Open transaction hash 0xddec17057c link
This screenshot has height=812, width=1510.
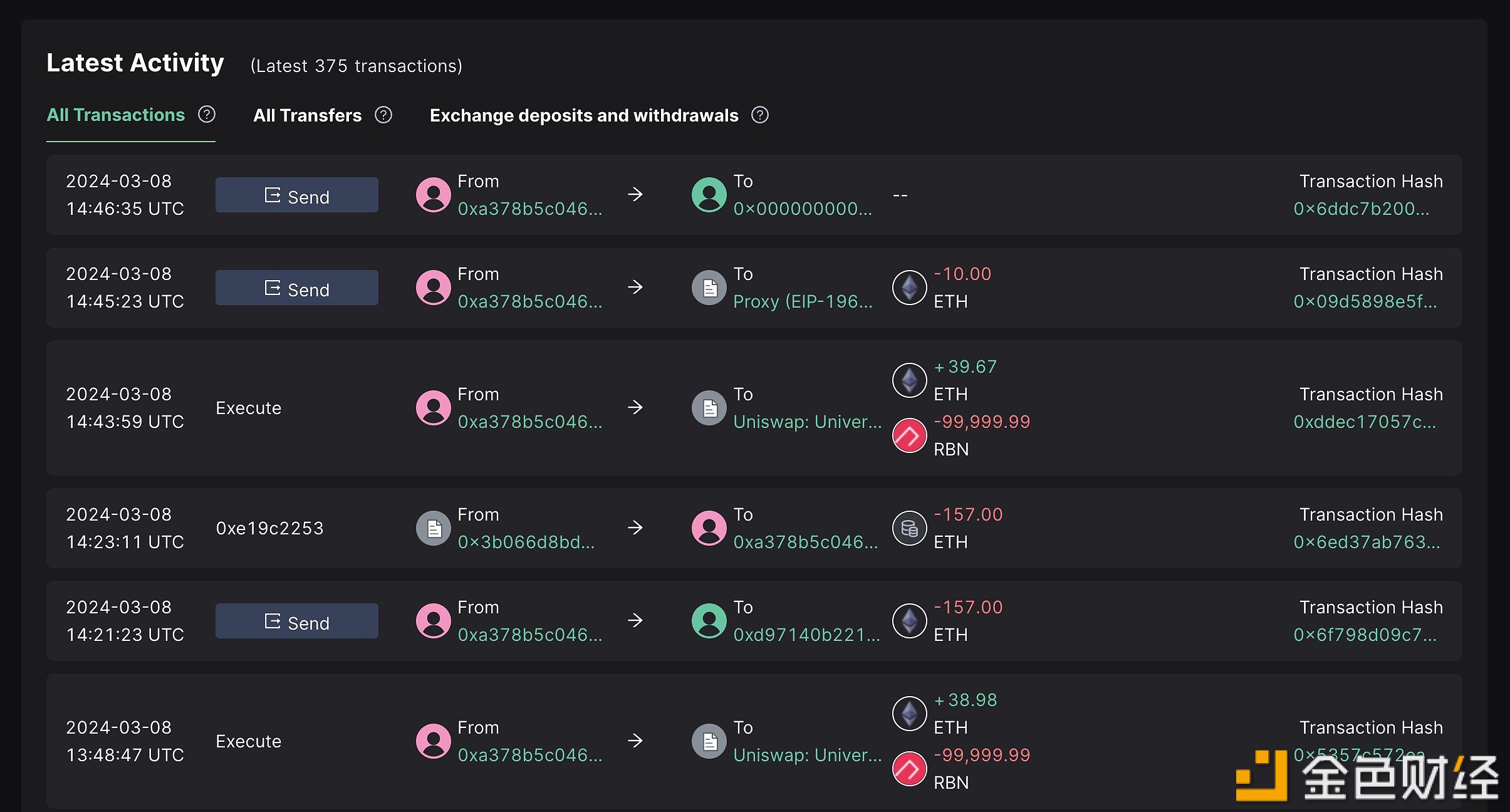click(x=1365, y=422)
